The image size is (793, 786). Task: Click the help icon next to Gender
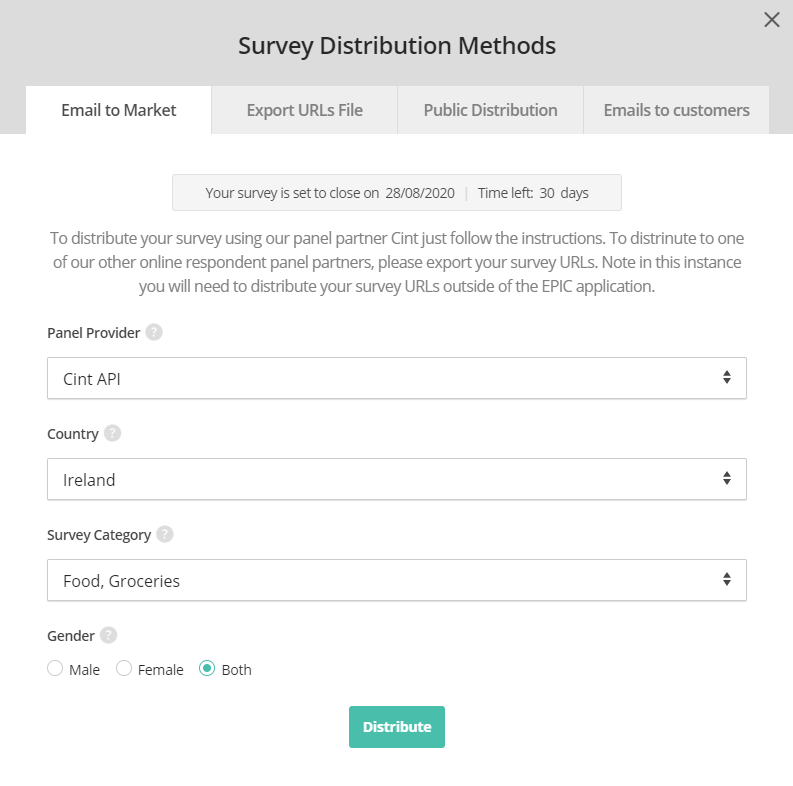[x=109, y=635]
